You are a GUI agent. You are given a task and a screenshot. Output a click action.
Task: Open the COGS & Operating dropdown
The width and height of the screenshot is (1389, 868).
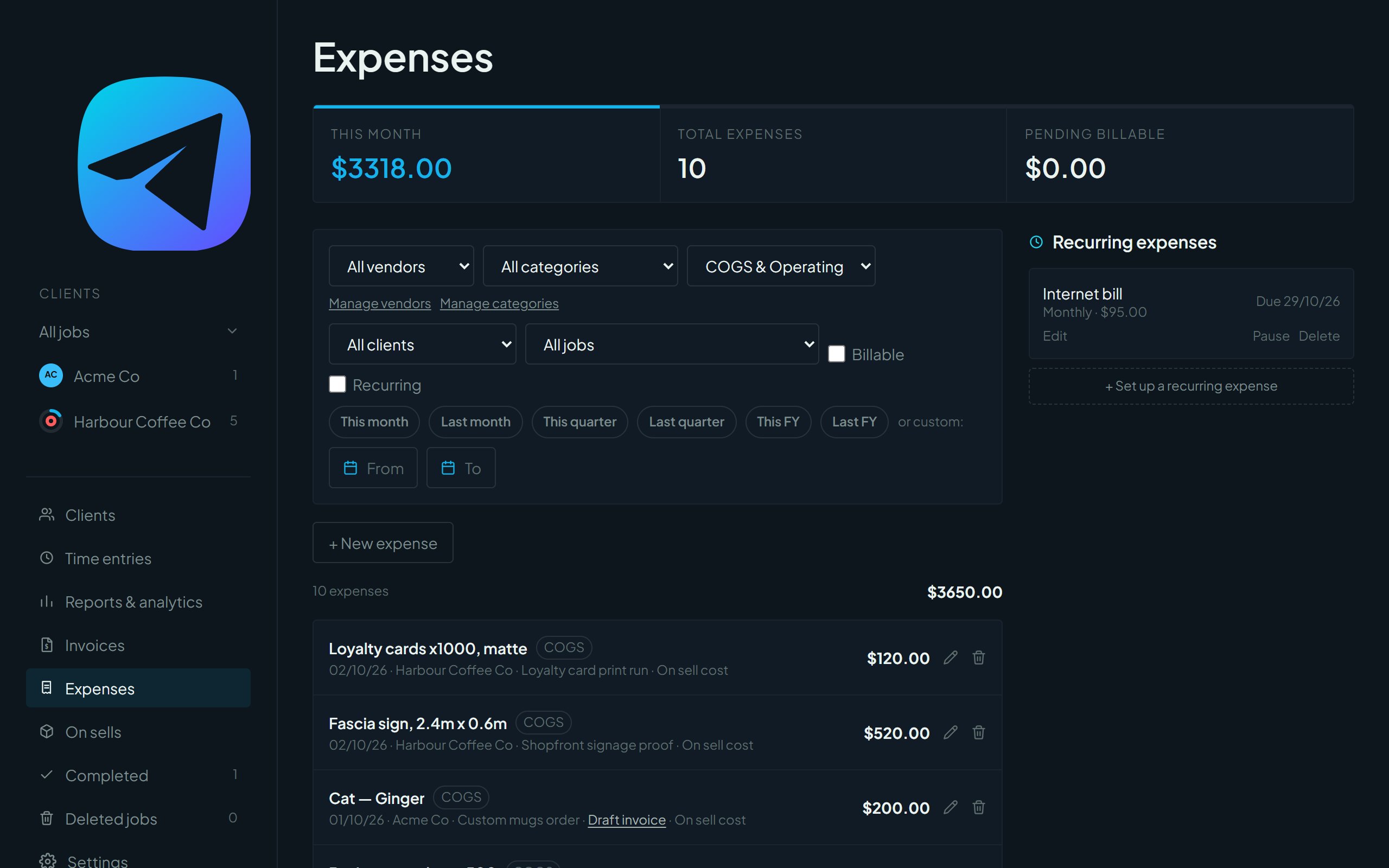781,266
